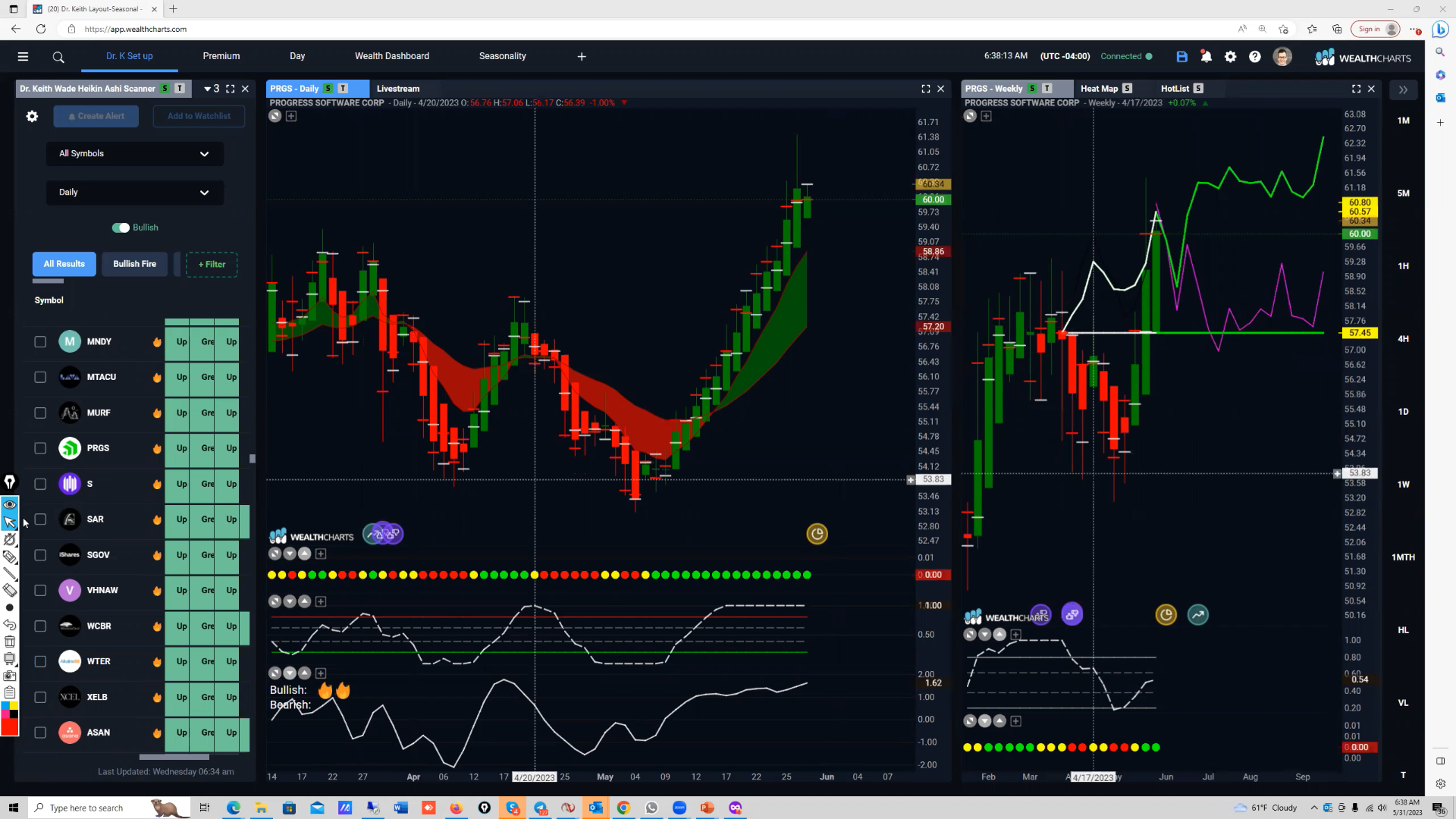The image size is (1456, 819).
Task: Pick the yellow color swatch
Action: (14, 706)
